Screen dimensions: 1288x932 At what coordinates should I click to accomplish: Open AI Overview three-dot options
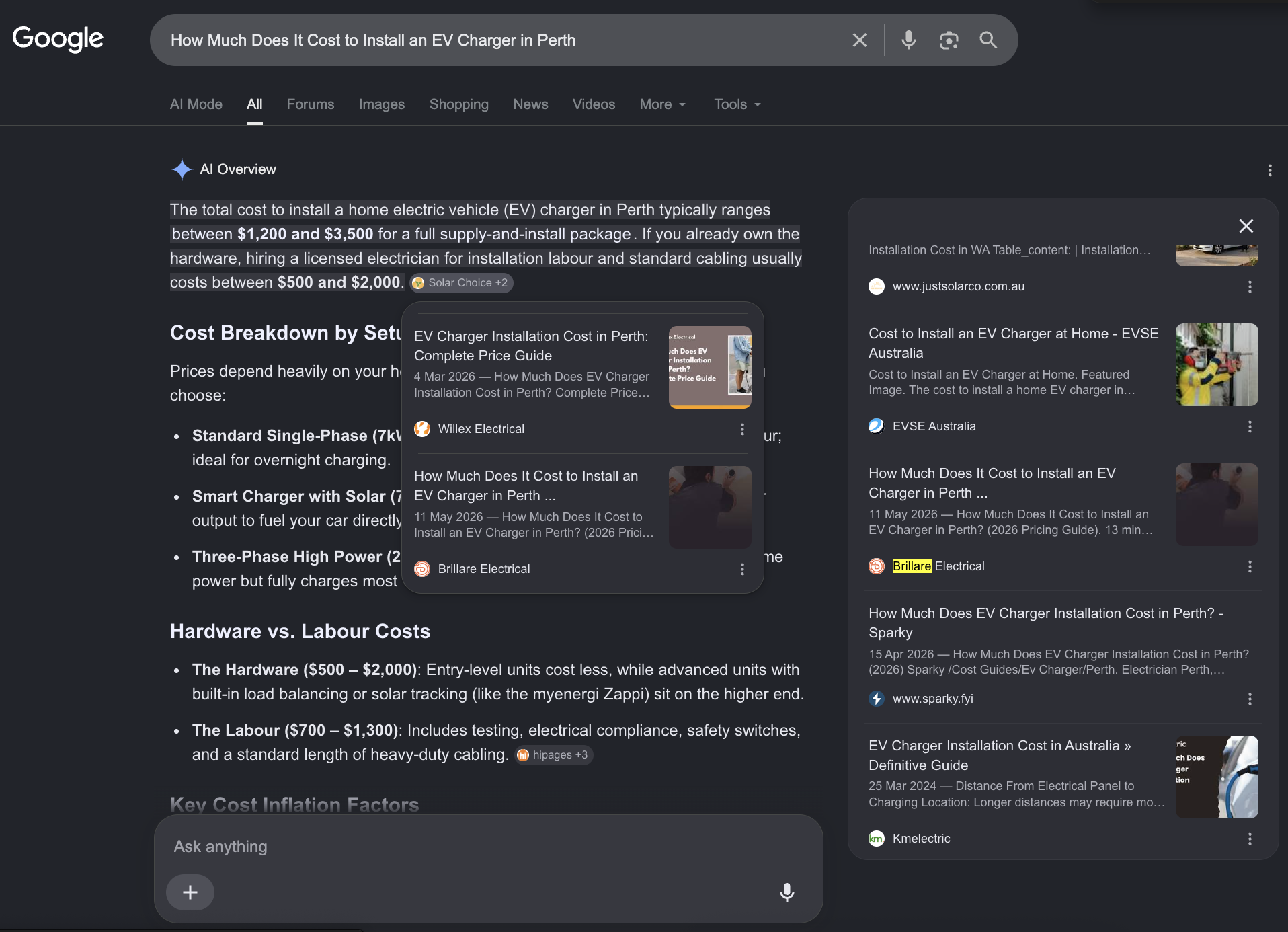(x=1269, y=170)
